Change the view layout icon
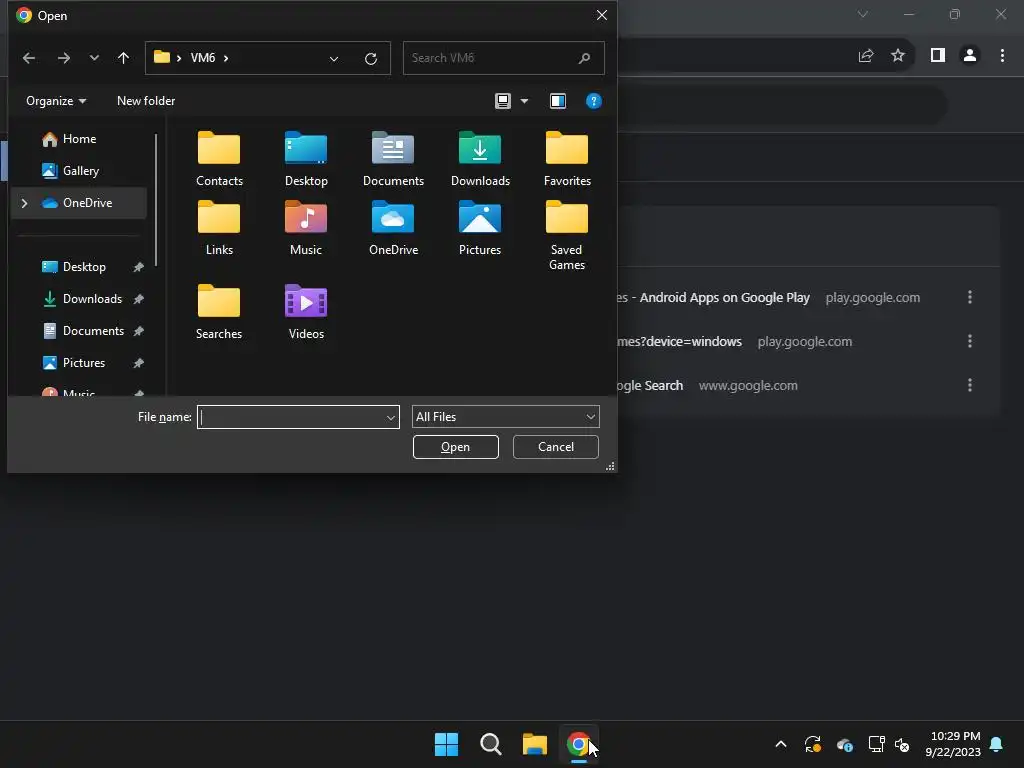 coord(503,101)
